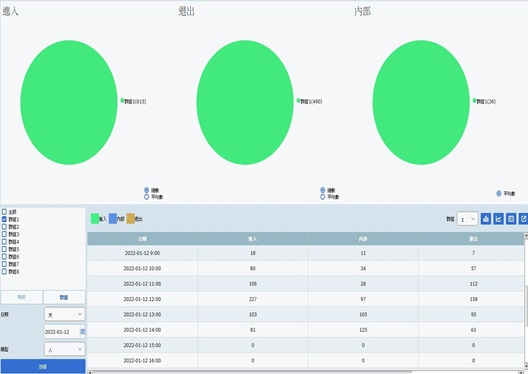Click the blue 內部 legend swatch
Viewport: 528px width, 374px height.
click(x=113, y=219)
